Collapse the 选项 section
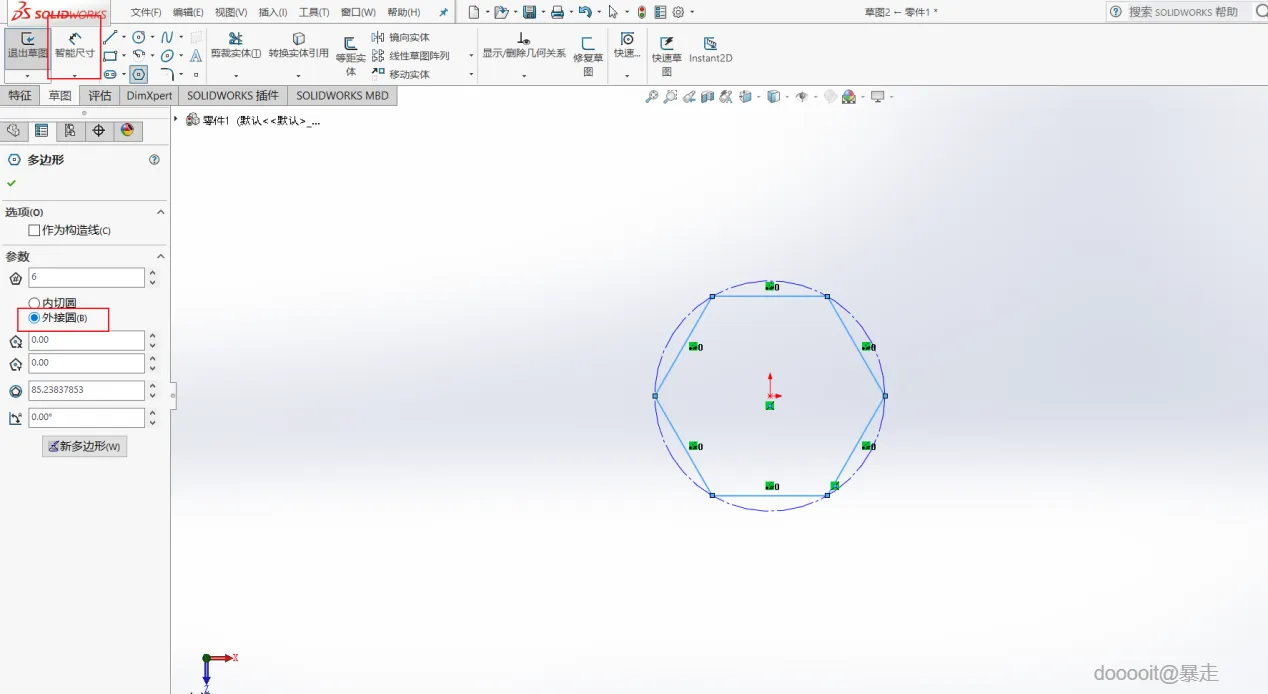 [160, 212]
